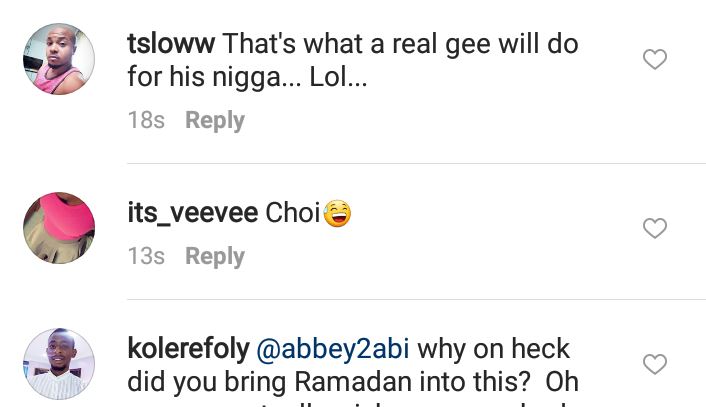Select the kolerefoly username

[188, 349]
